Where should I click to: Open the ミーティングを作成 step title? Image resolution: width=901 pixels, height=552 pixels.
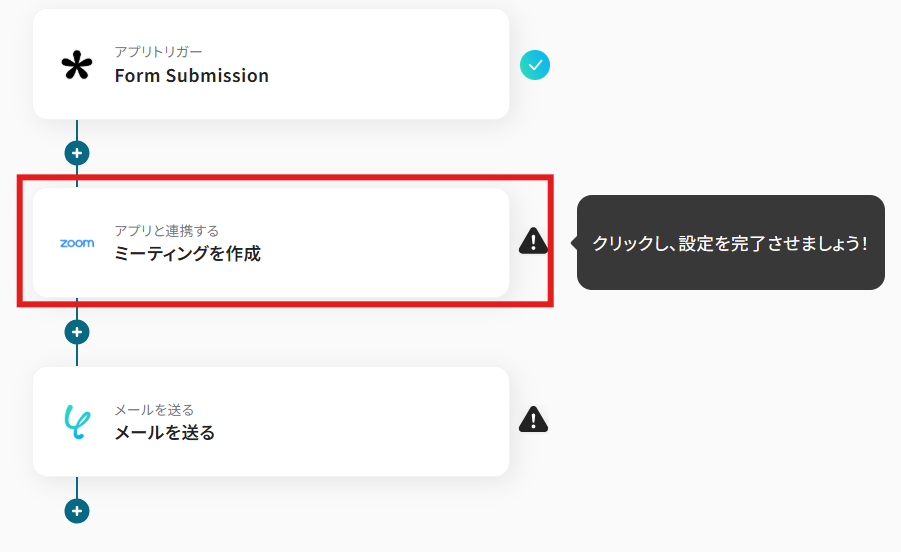(187, 254)
